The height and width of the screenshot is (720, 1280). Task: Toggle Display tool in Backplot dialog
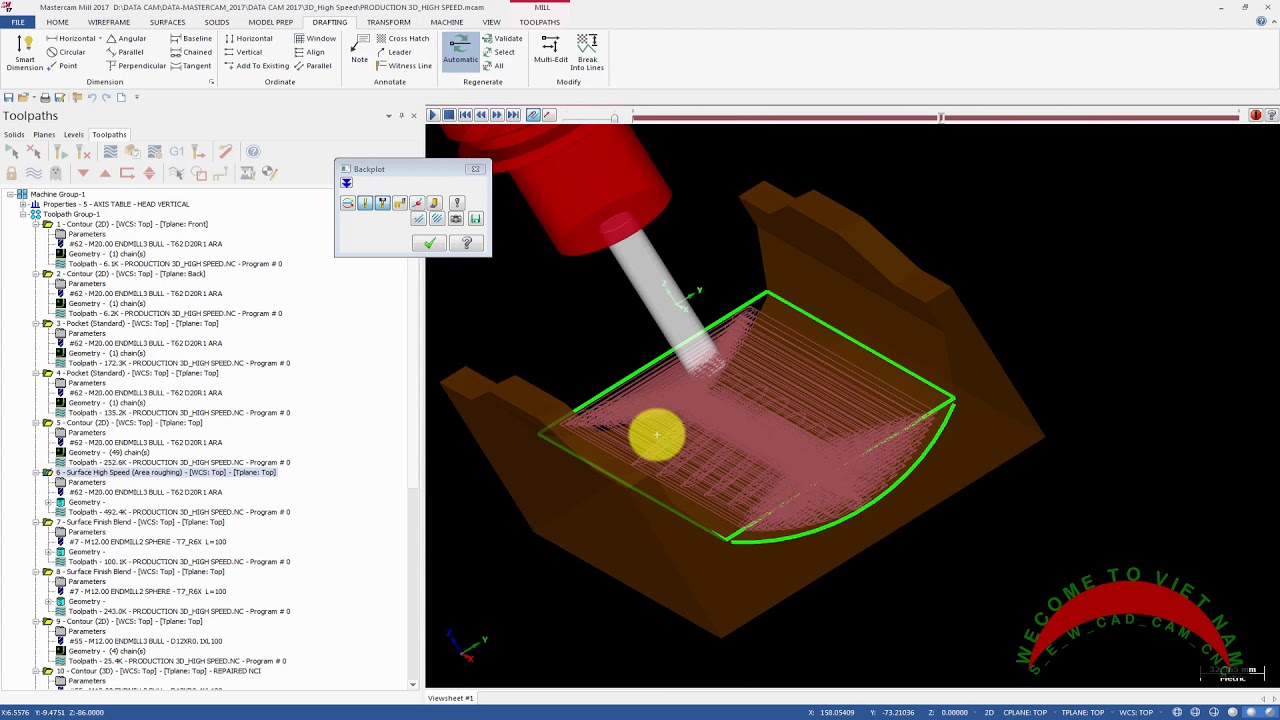click(x=364, y=203)
